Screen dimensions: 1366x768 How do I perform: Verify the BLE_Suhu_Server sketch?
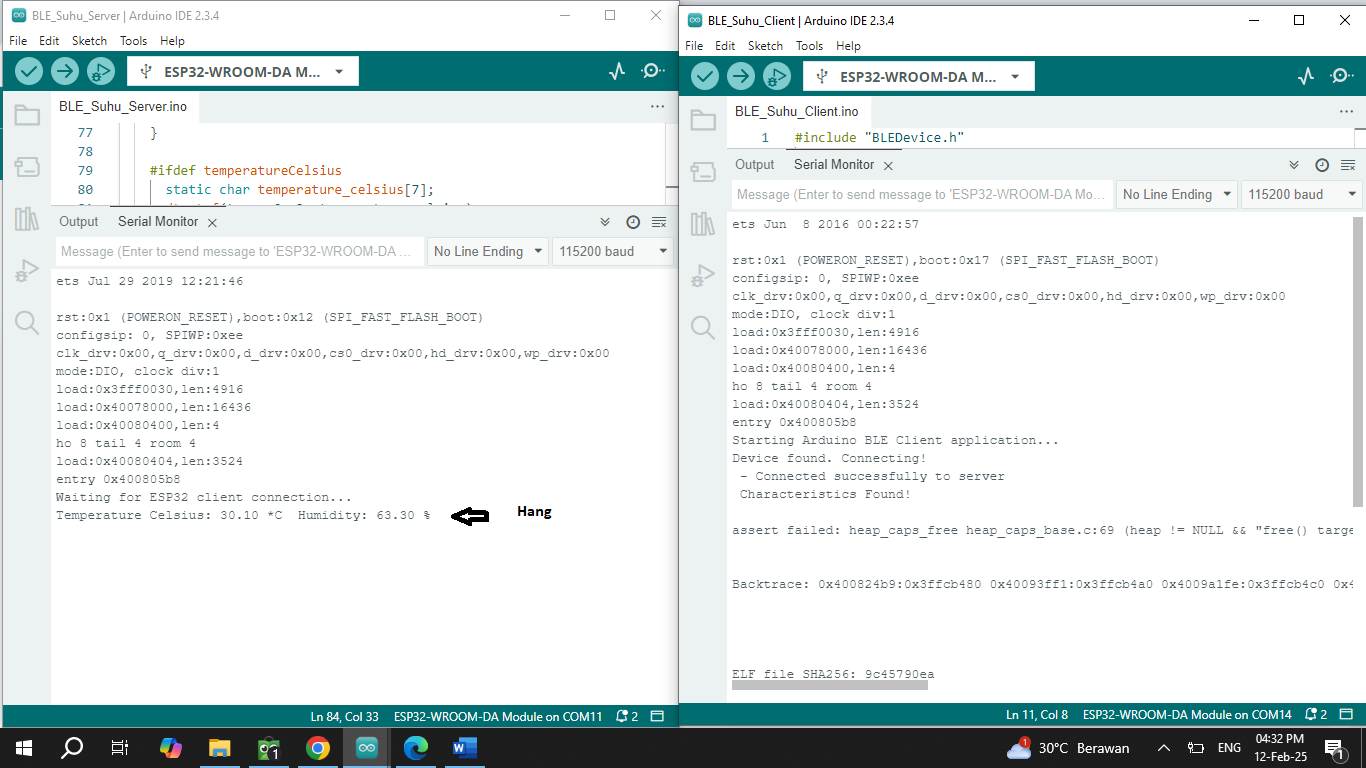[x=28, y=70]
